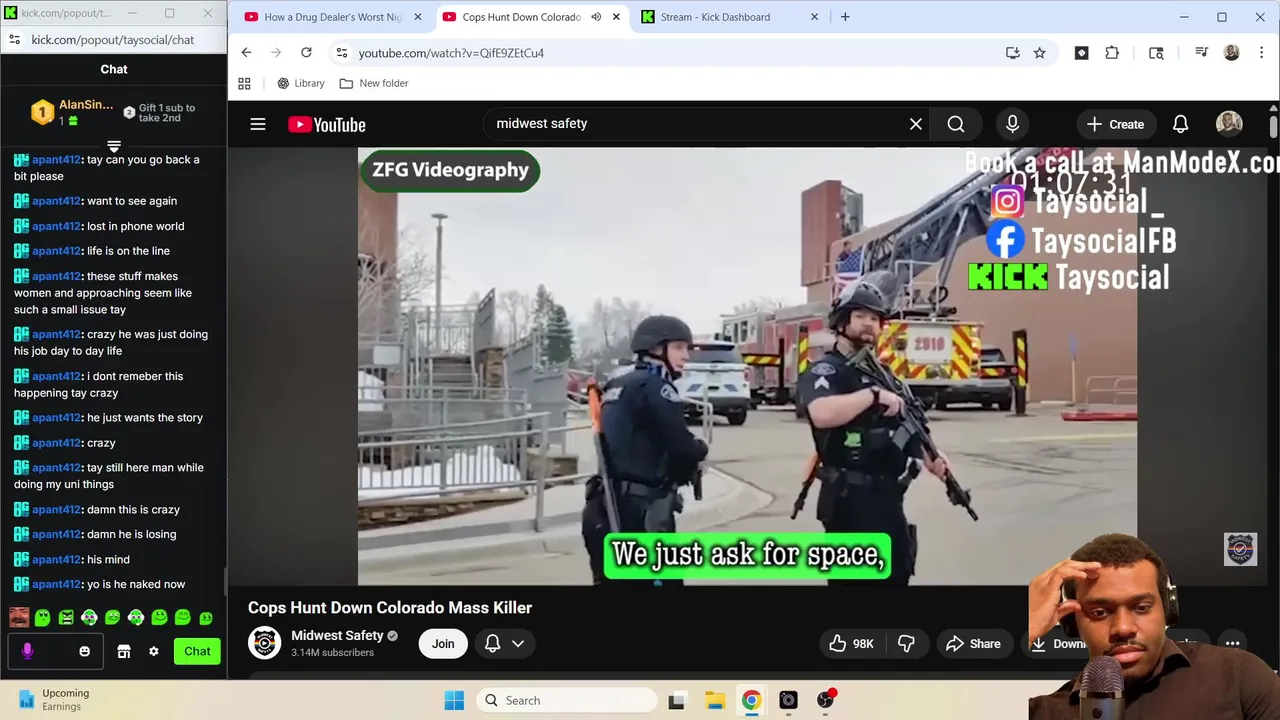Open Task View on the taskbar

[676, 701]
